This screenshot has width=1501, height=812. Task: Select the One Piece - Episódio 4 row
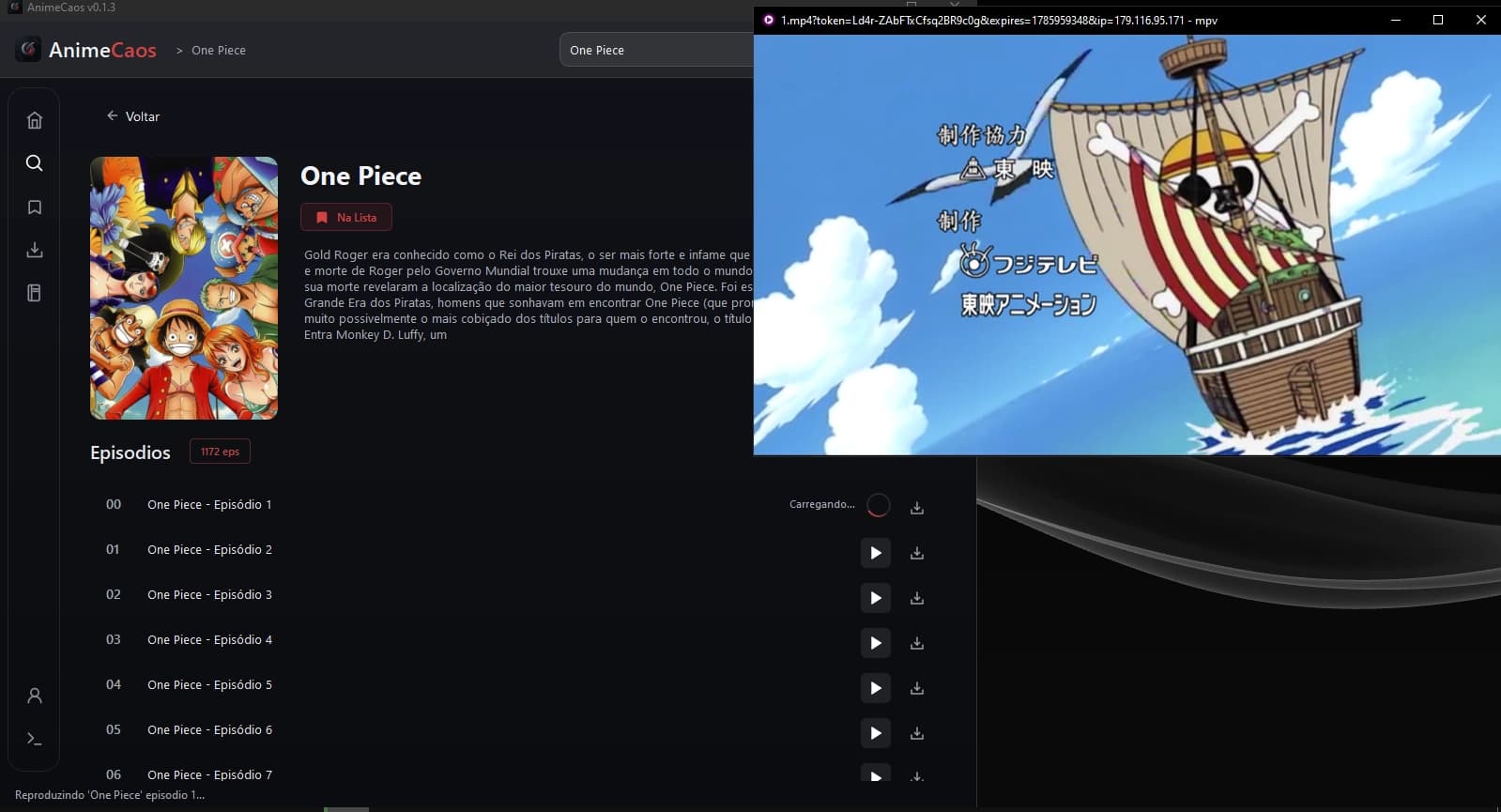(516, 640)
